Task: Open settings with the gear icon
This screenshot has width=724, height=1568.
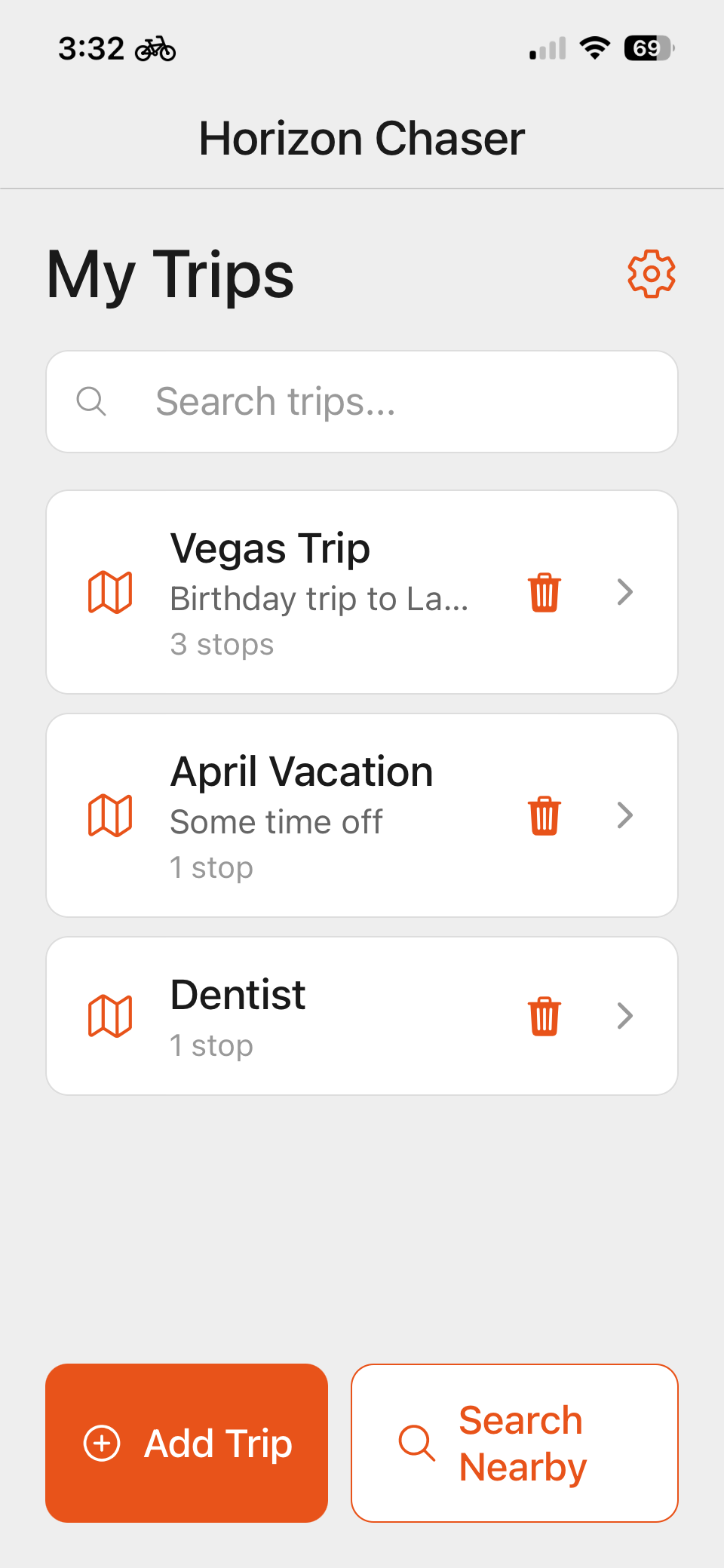Action: click(x=652, y=274)
